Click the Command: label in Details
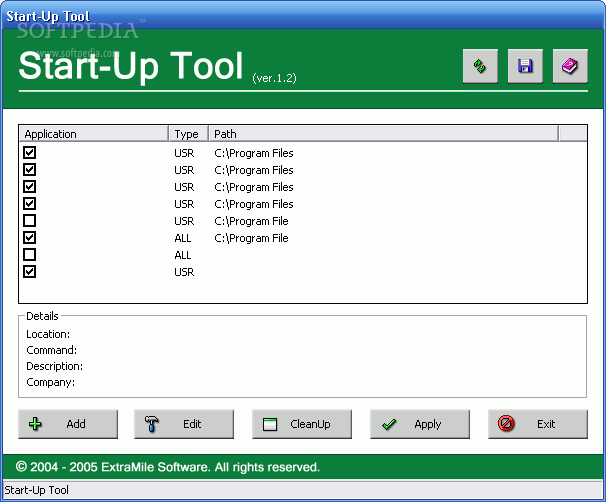The height and width of the screenshot is (502, 606). click(51, 350)
